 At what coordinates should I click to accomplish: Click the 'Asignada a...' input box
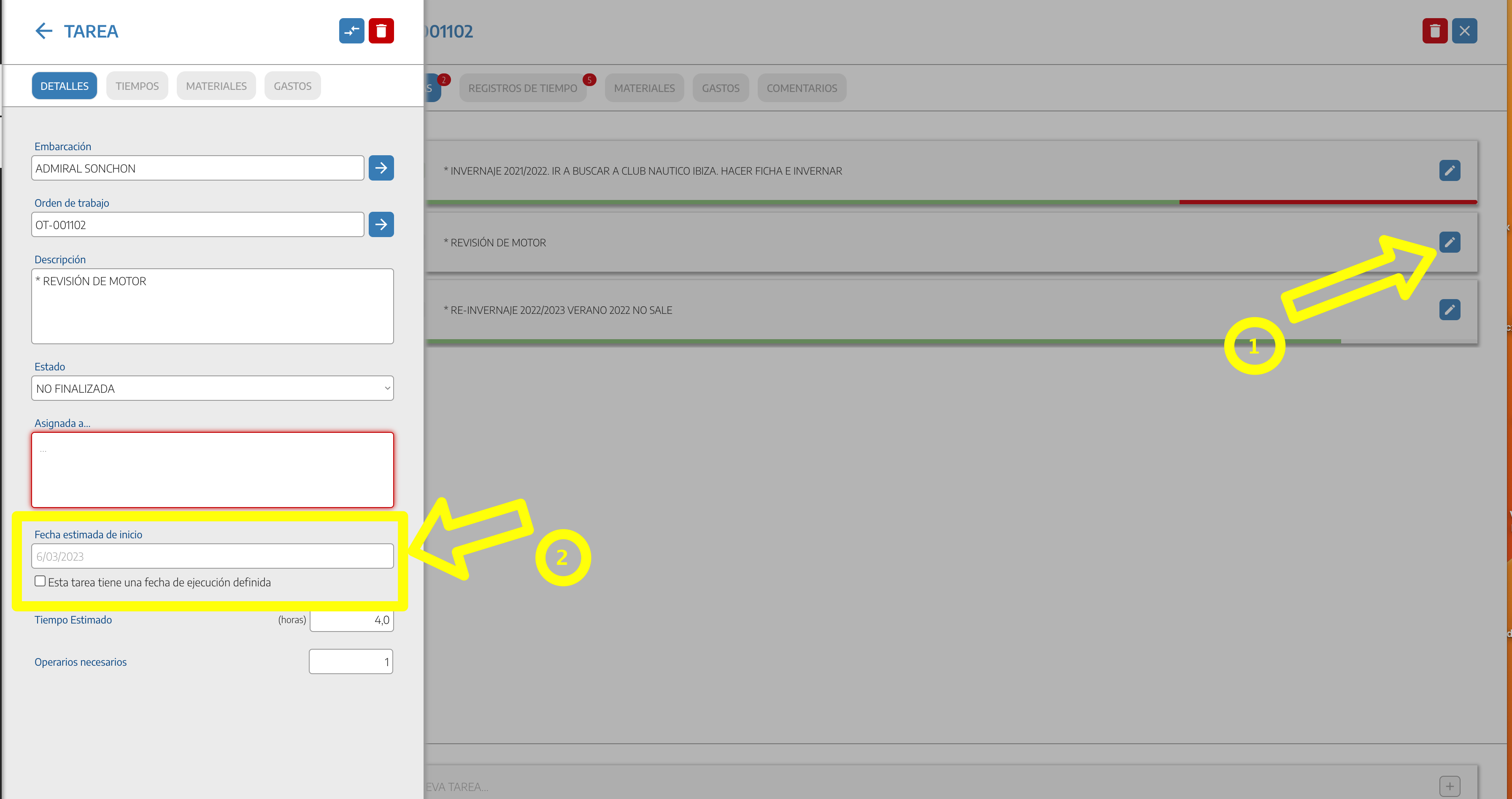pyautogui.click(x=212, y=470)
